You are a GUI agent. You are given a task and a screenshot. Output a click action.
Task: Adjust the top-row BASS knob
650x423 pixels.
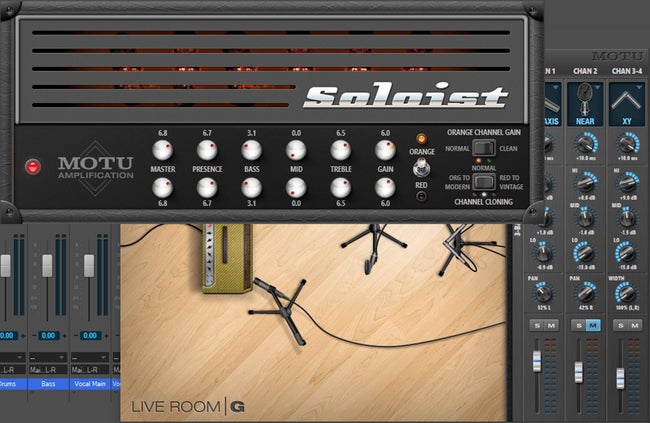pyautogui.click(x=252, y=150)
